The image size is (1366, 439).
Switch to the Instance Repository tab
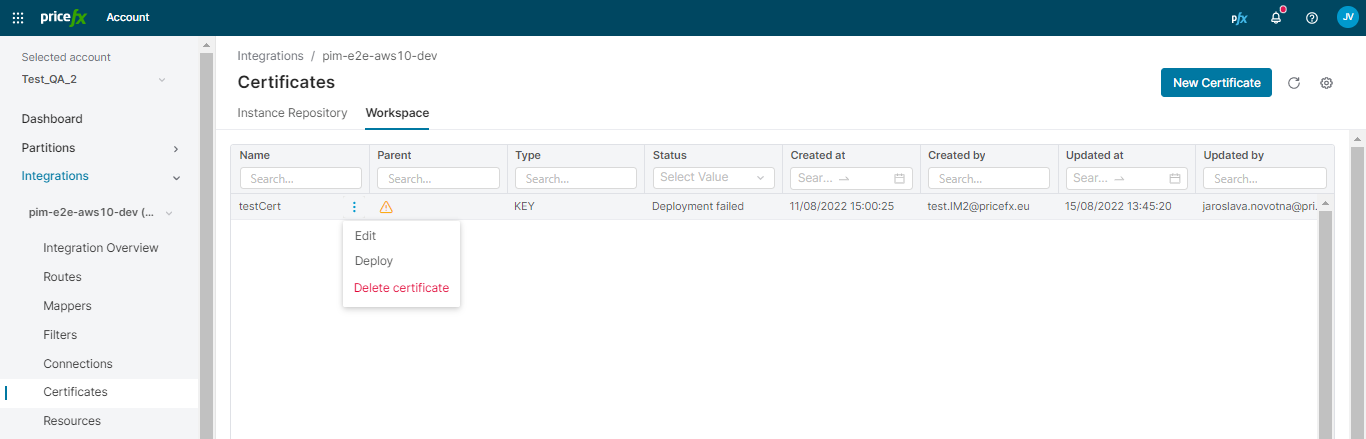292,113
